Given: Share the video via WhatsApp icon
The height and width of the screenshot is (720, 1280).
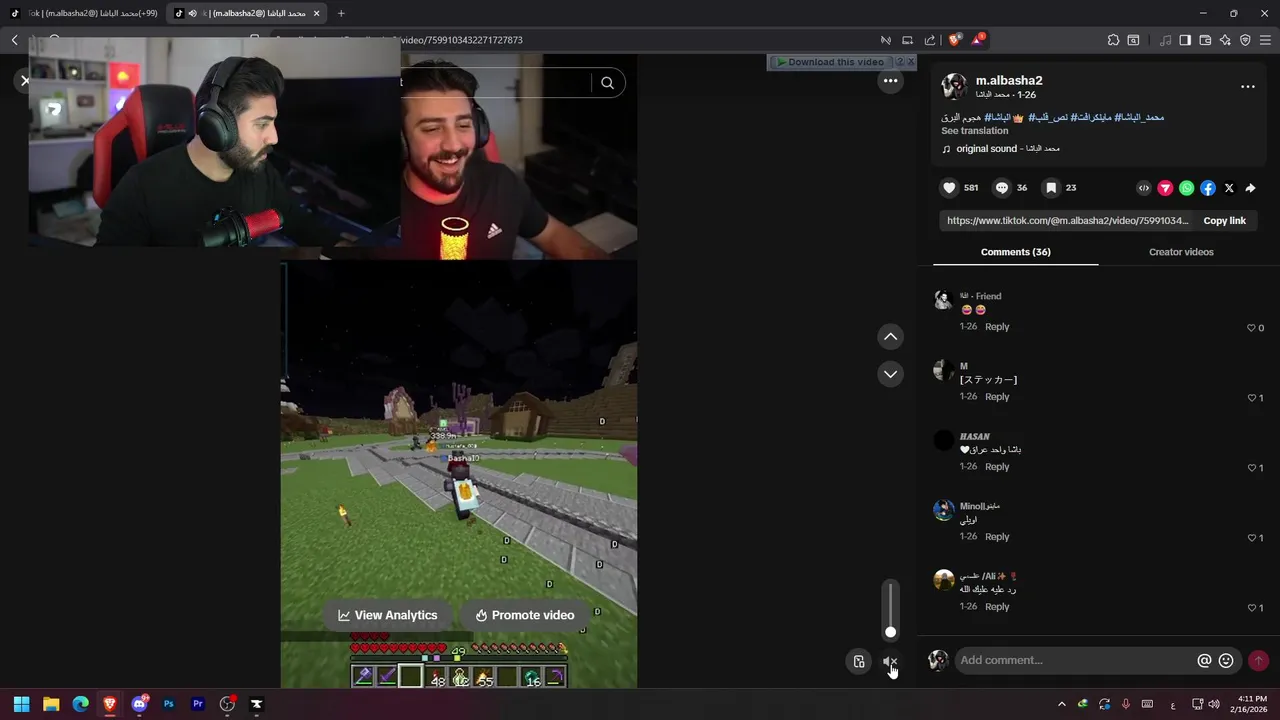Looking at the screenshot, I should [1186, 188].
